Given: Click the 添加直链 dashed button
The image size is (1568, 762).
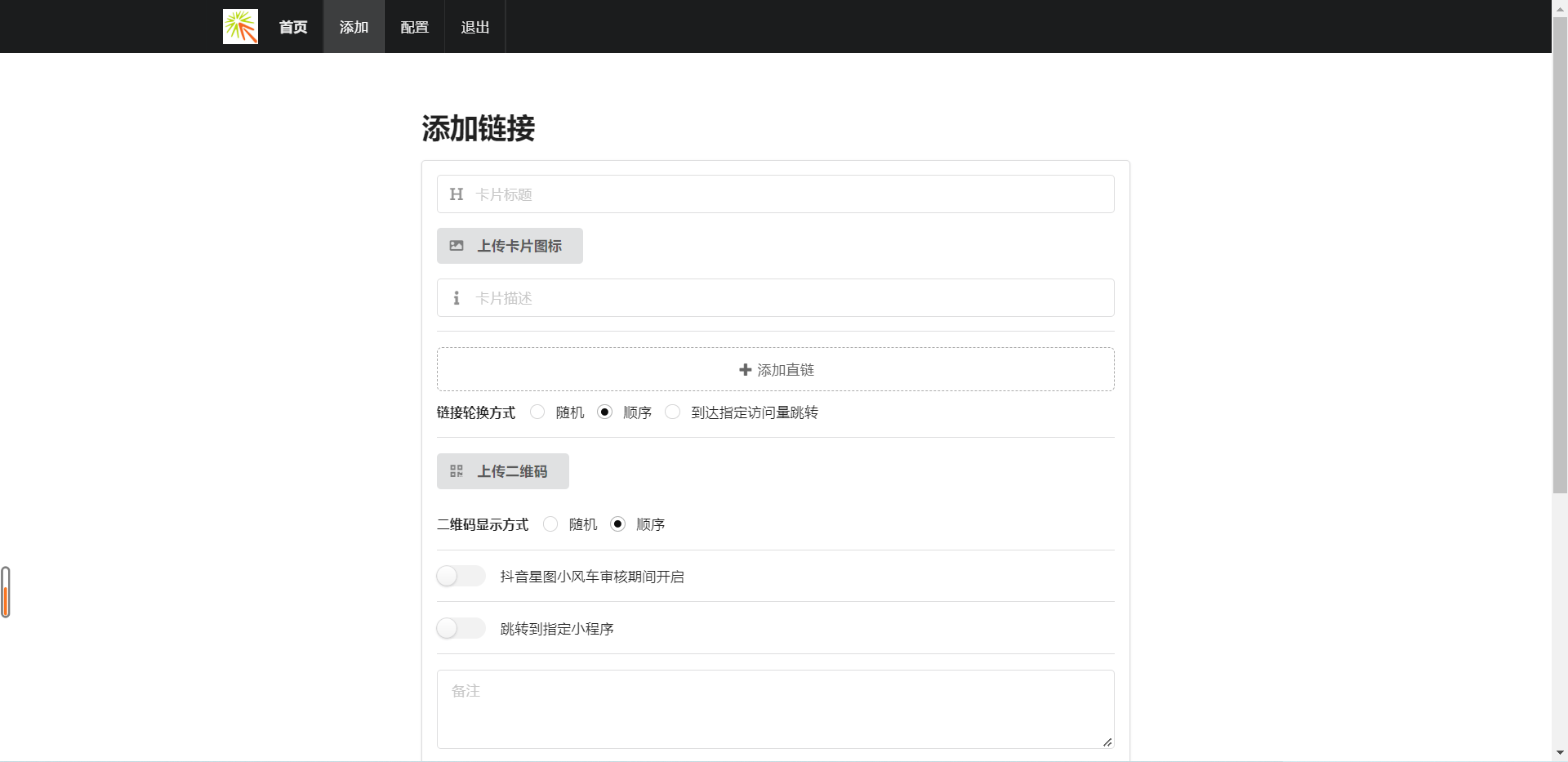Looking at the screenshot, I should click(775, 369).
